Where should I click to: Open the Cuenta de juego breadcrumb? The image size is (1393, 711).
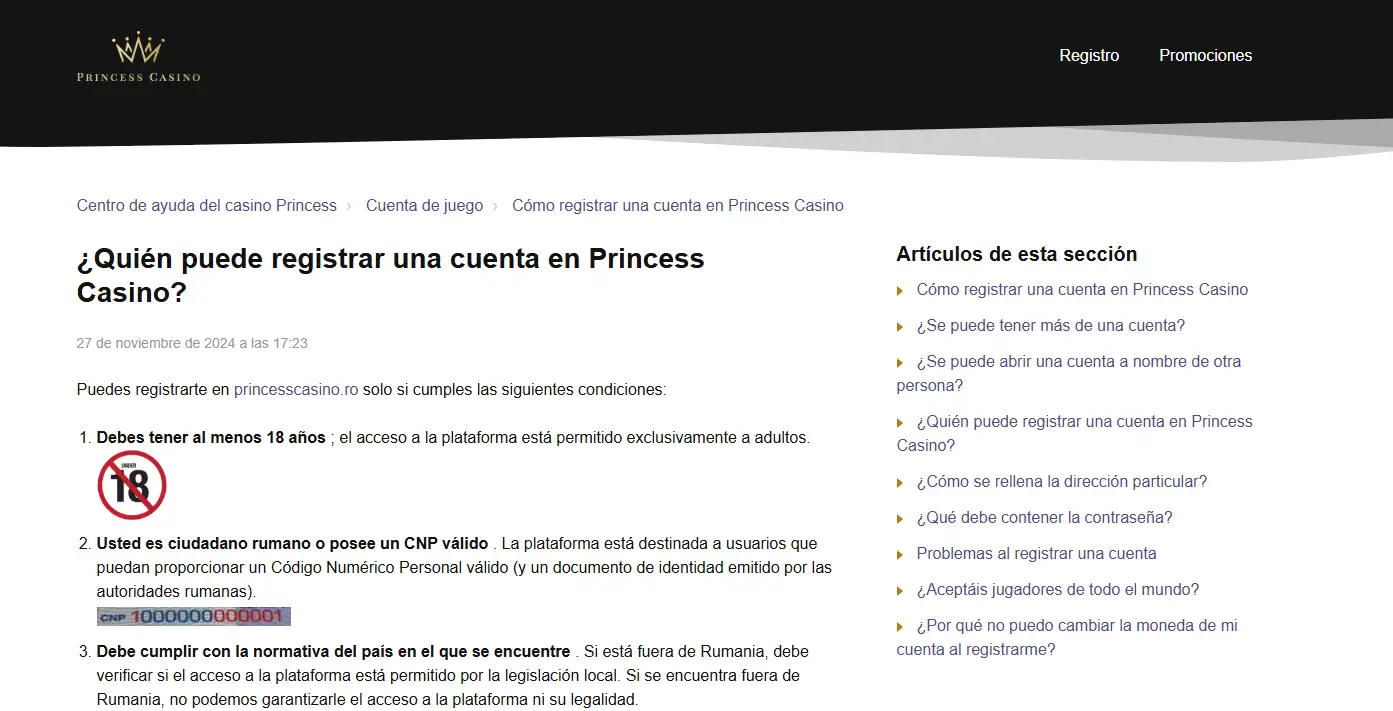coord(424,206)
